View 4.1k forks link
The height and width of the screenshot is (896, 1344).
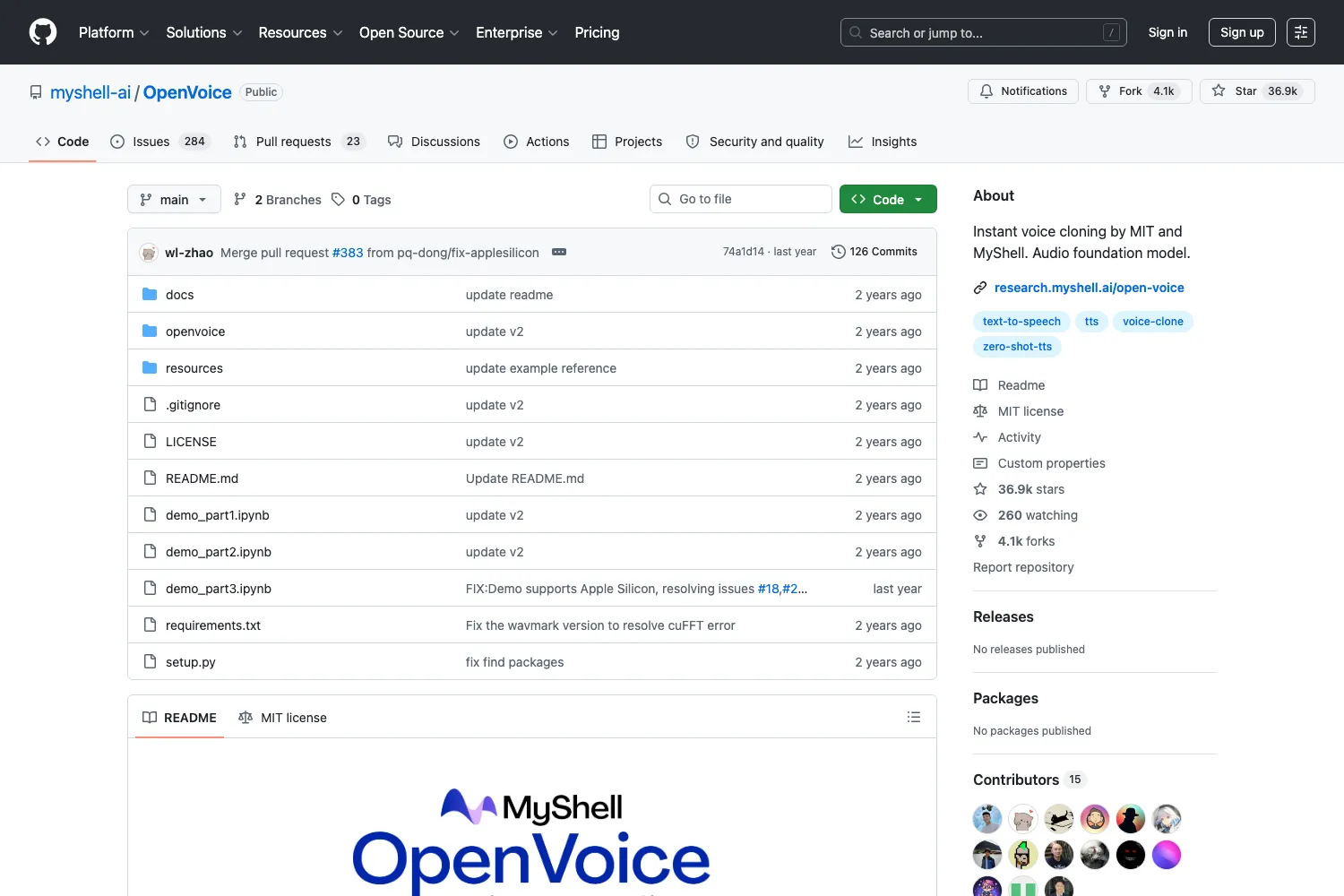(x=1014, y=541)
